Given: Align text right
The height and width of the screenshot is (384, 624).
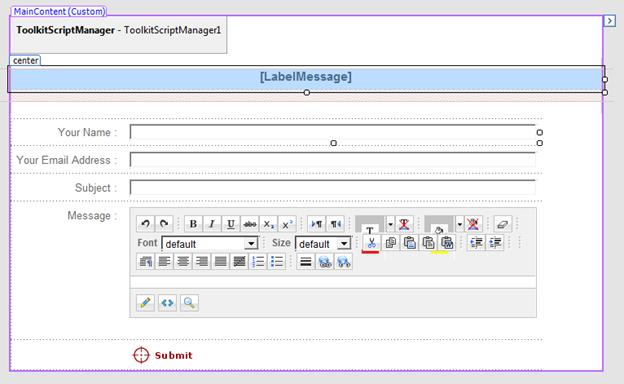Looking at the screenshot, I should point(202,261).
